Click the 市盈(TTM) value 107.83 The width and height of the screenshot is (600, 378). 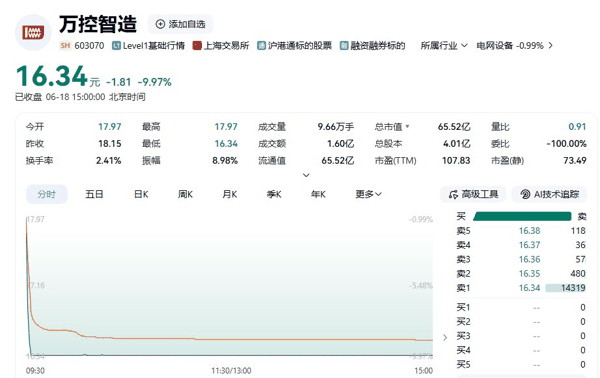[x=456, y=160]
